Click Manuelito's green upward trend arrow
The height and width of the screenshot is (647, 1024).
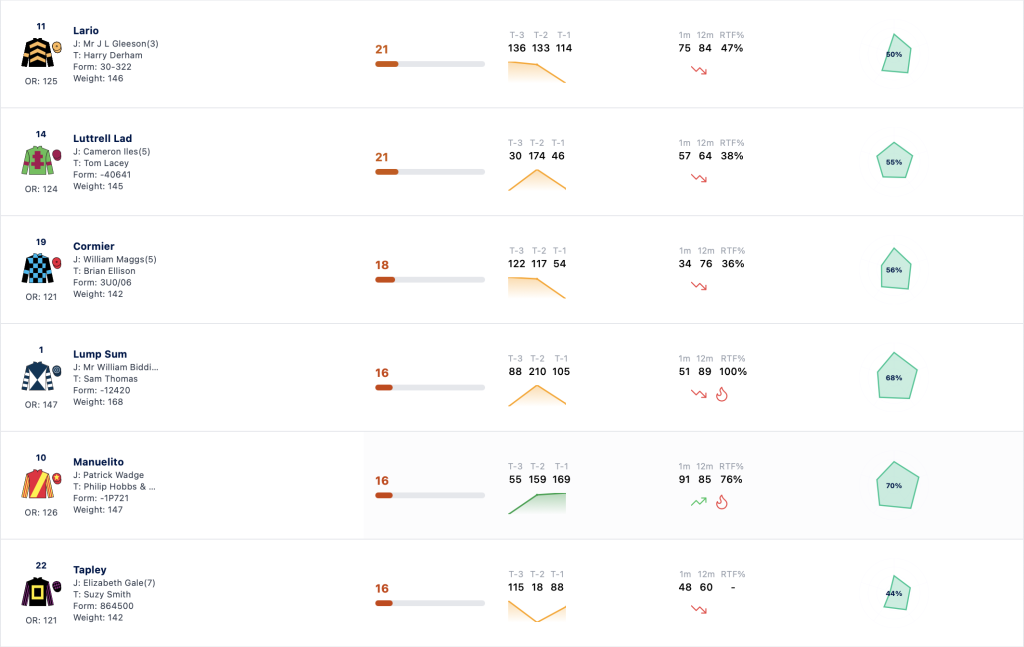[x=699, y=502]
